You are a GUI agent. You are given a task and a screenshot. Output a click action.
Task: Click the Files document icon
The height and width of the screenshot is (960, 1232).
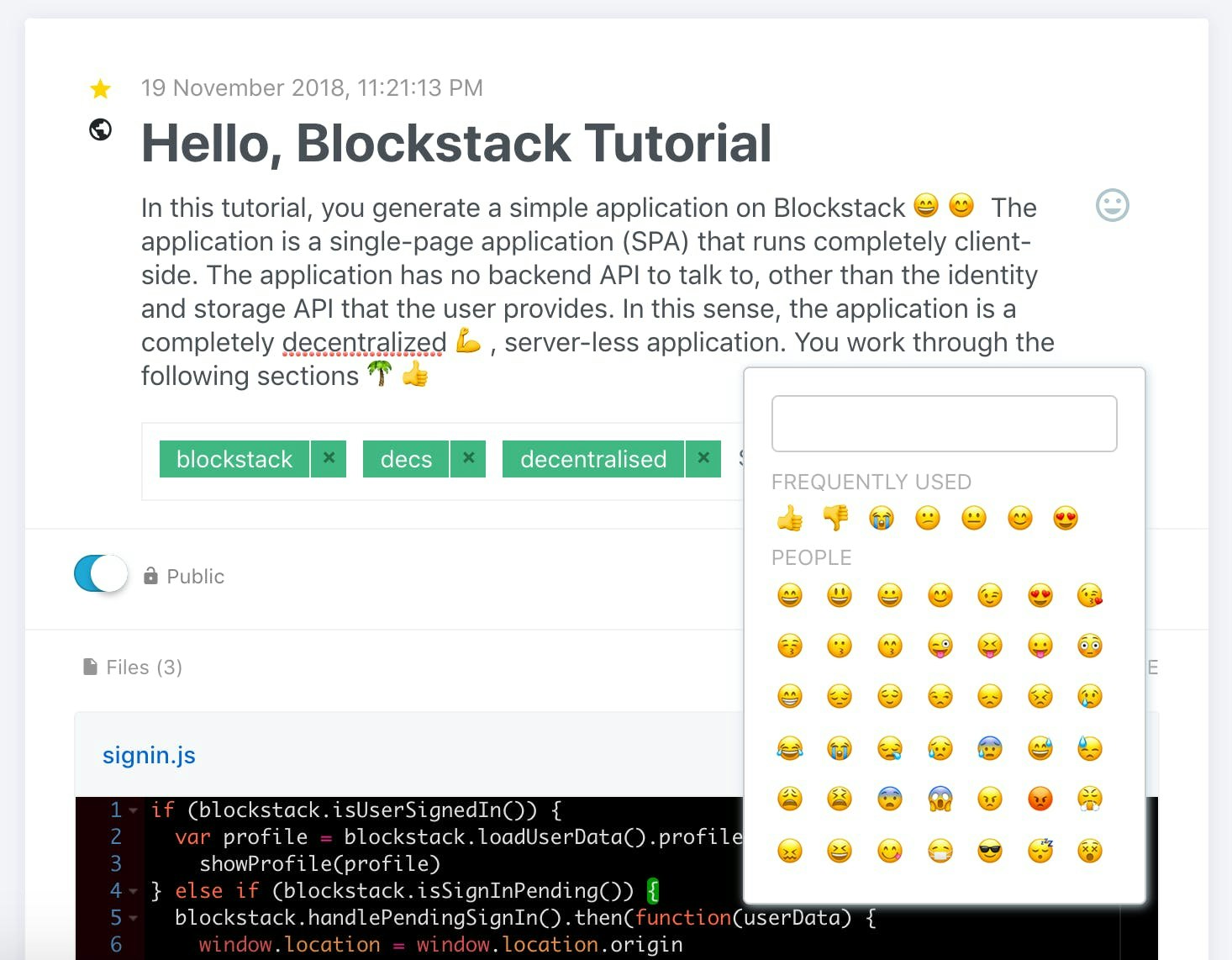(90, 667)
